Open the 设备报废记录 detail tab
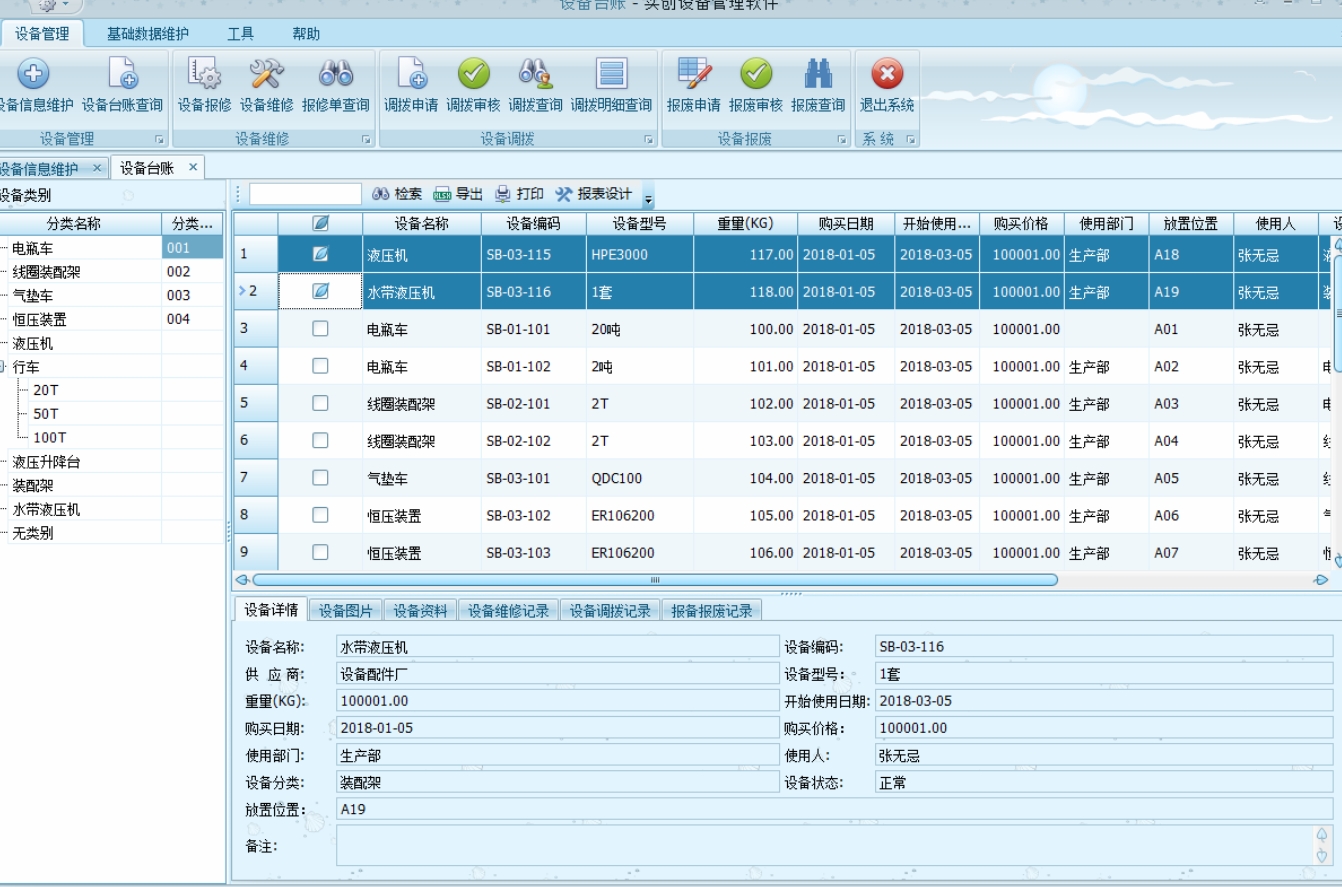The image size is (1342, 887). pos(712,610)
